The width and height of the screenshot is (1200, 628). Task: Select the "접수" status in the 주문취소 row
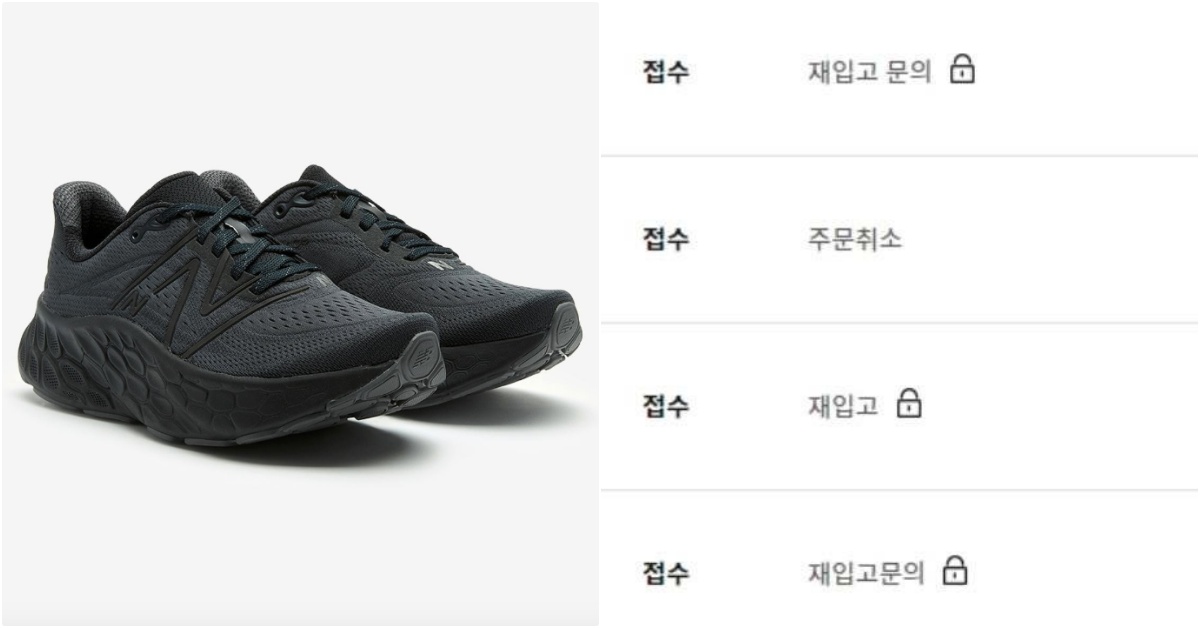[x=665, y=240]
